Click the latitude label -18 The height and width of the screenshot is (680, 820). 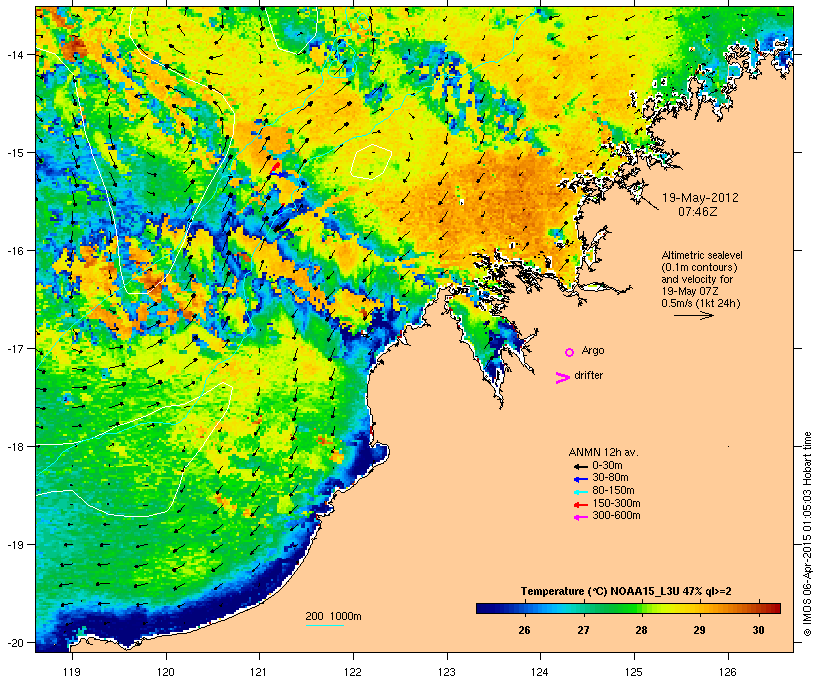point(15,446)
